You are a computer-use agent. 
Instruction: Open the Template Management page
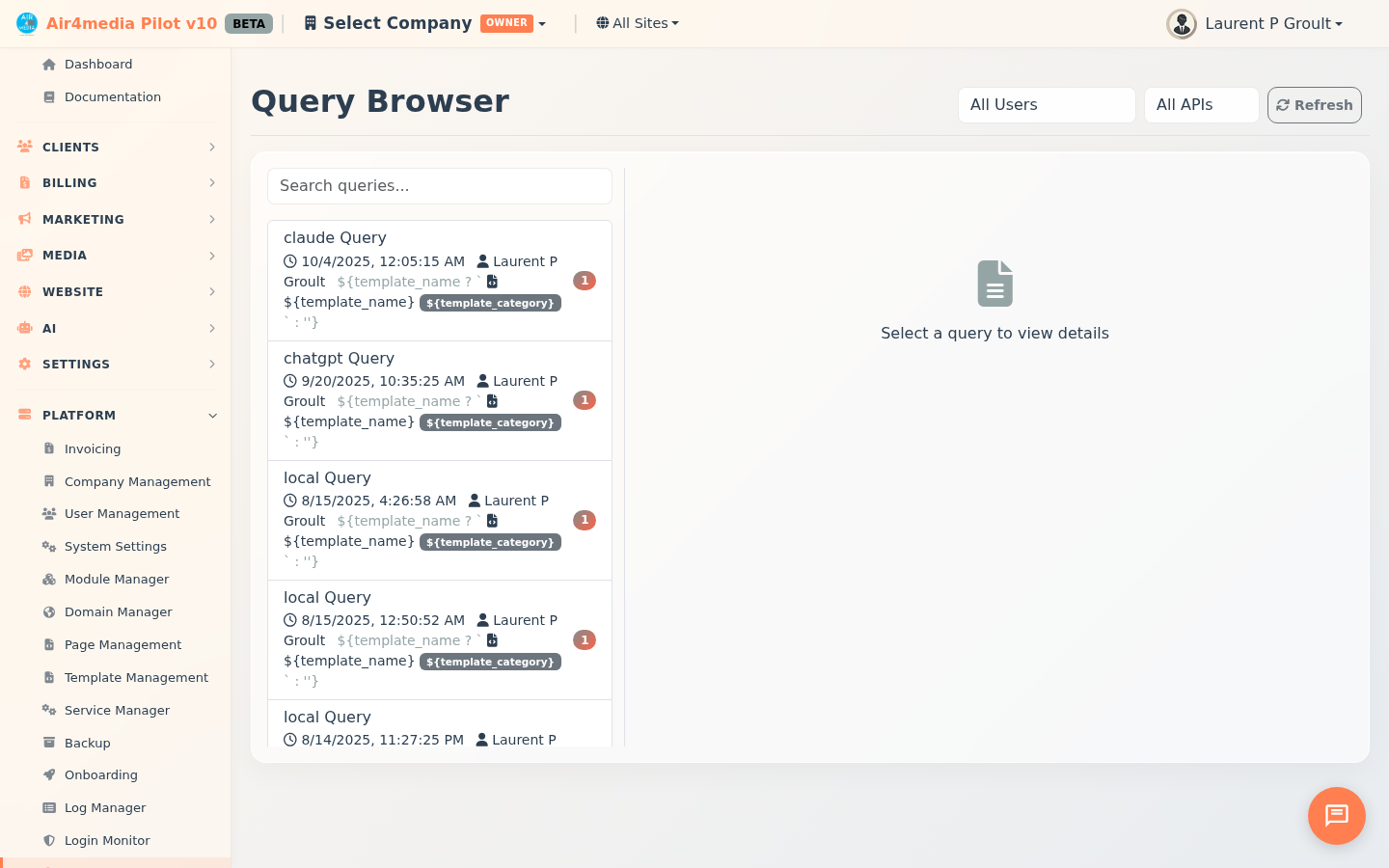pyautogui.click(x=135, y=677)
